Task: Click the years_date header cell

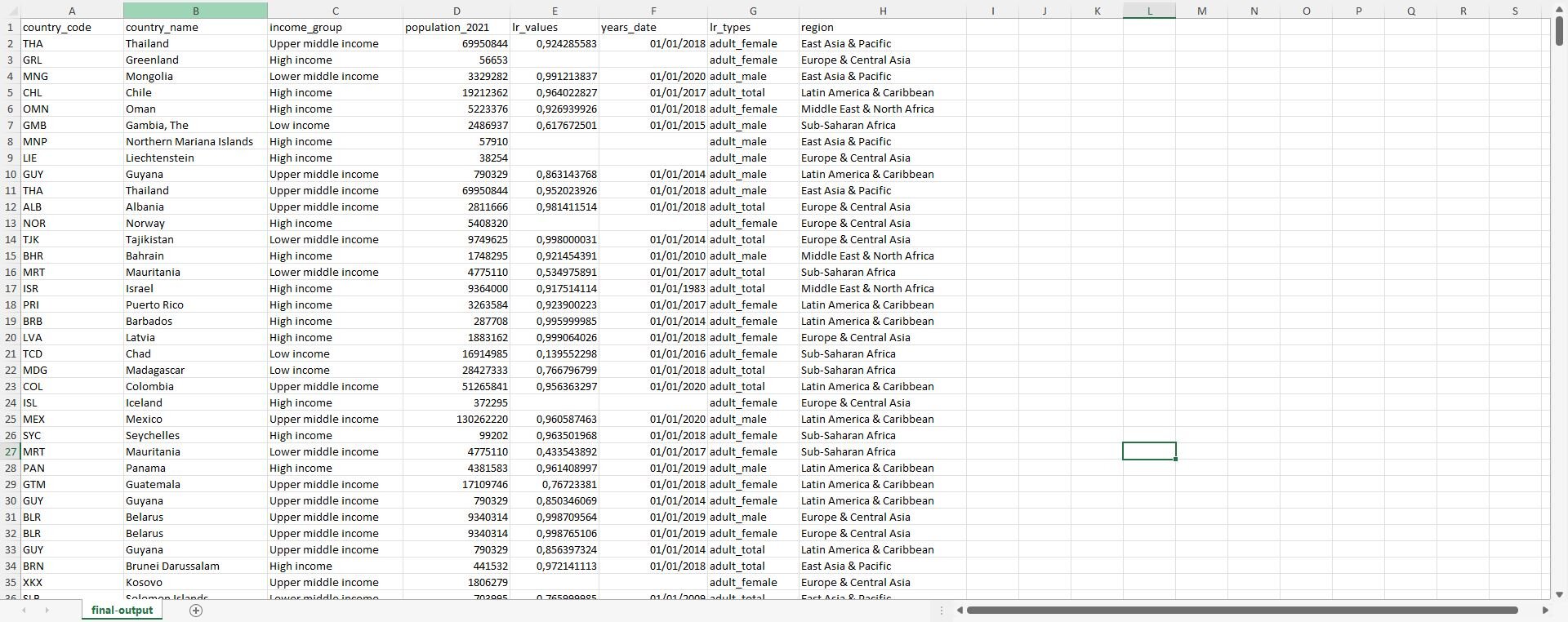Action: coord(653,27)
